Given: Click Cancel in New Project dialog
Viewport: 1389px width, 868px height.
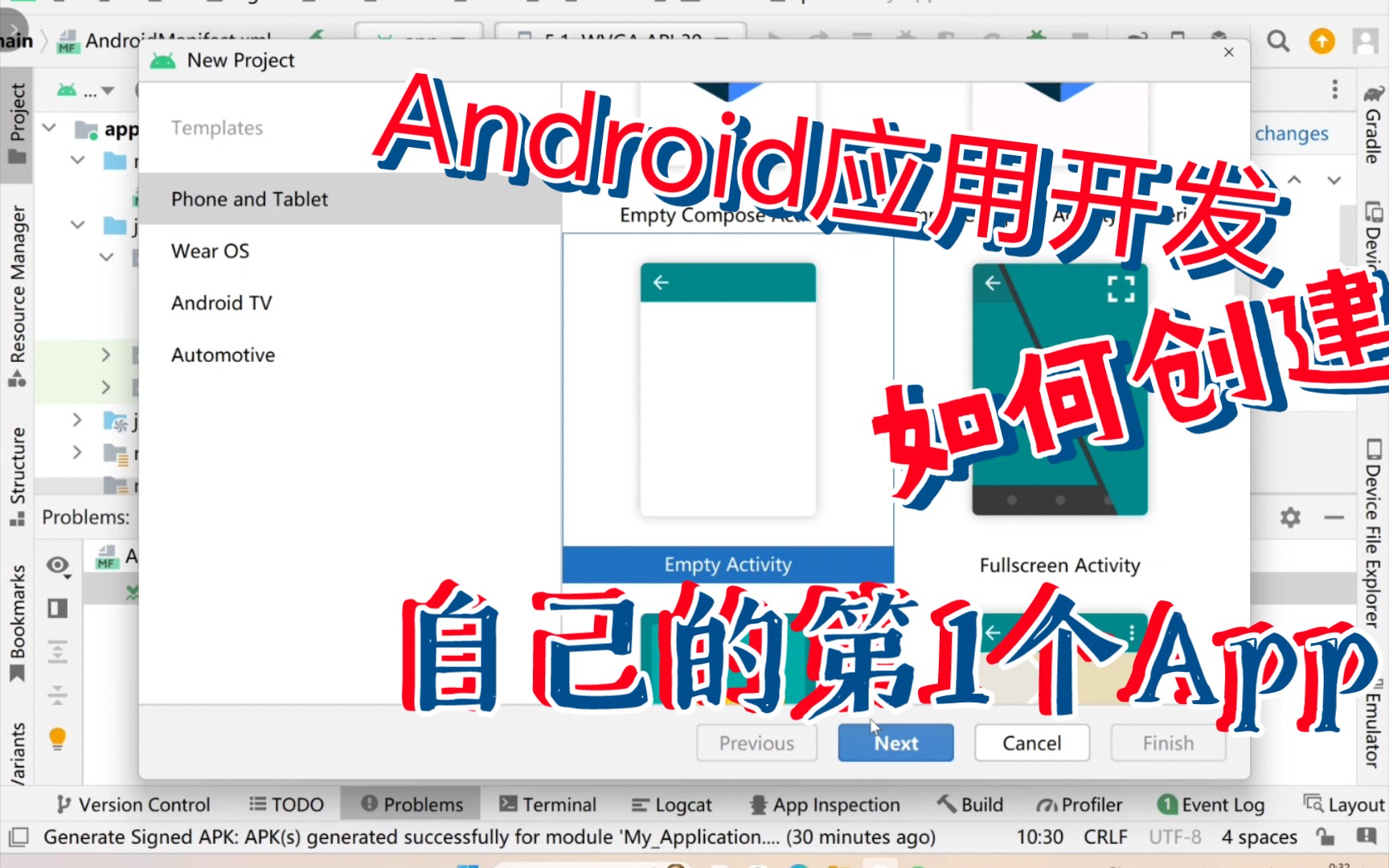Looking at the screenshot, I should (x=1031, y=743).
